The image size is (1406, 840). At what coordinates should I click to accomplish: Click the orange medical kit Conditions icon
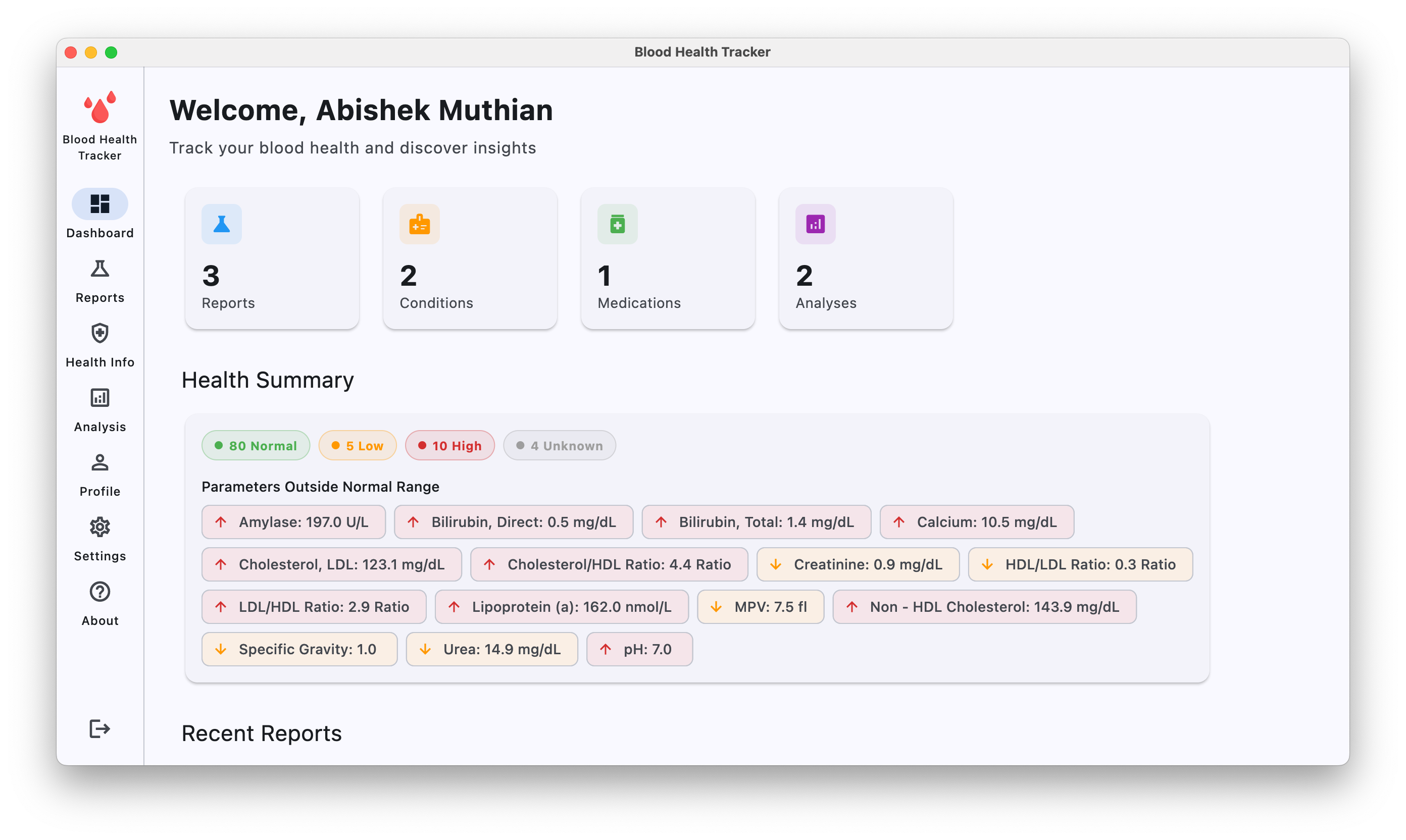pyautogui.click(x=420, y=224)
